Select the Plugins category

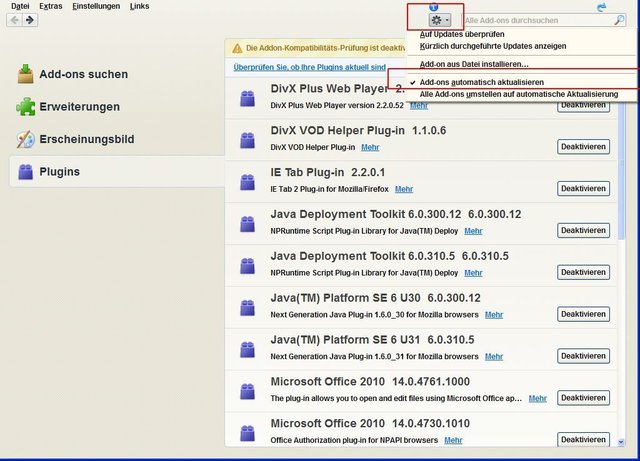click(x=117, y=171)
